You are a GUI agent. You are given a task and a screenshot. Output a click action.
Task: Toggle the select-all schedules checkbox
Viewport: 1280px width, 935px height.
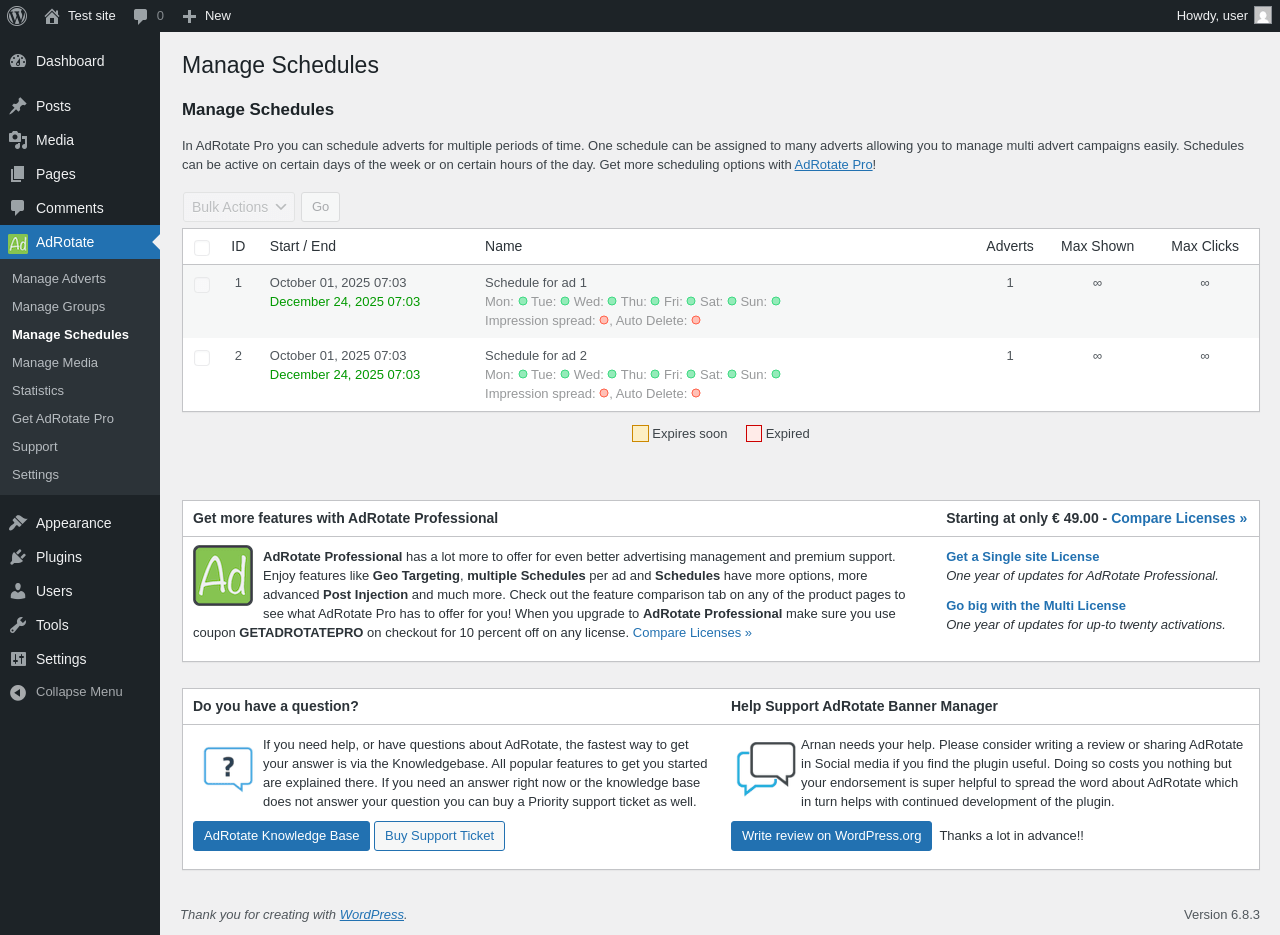[202, 247]
